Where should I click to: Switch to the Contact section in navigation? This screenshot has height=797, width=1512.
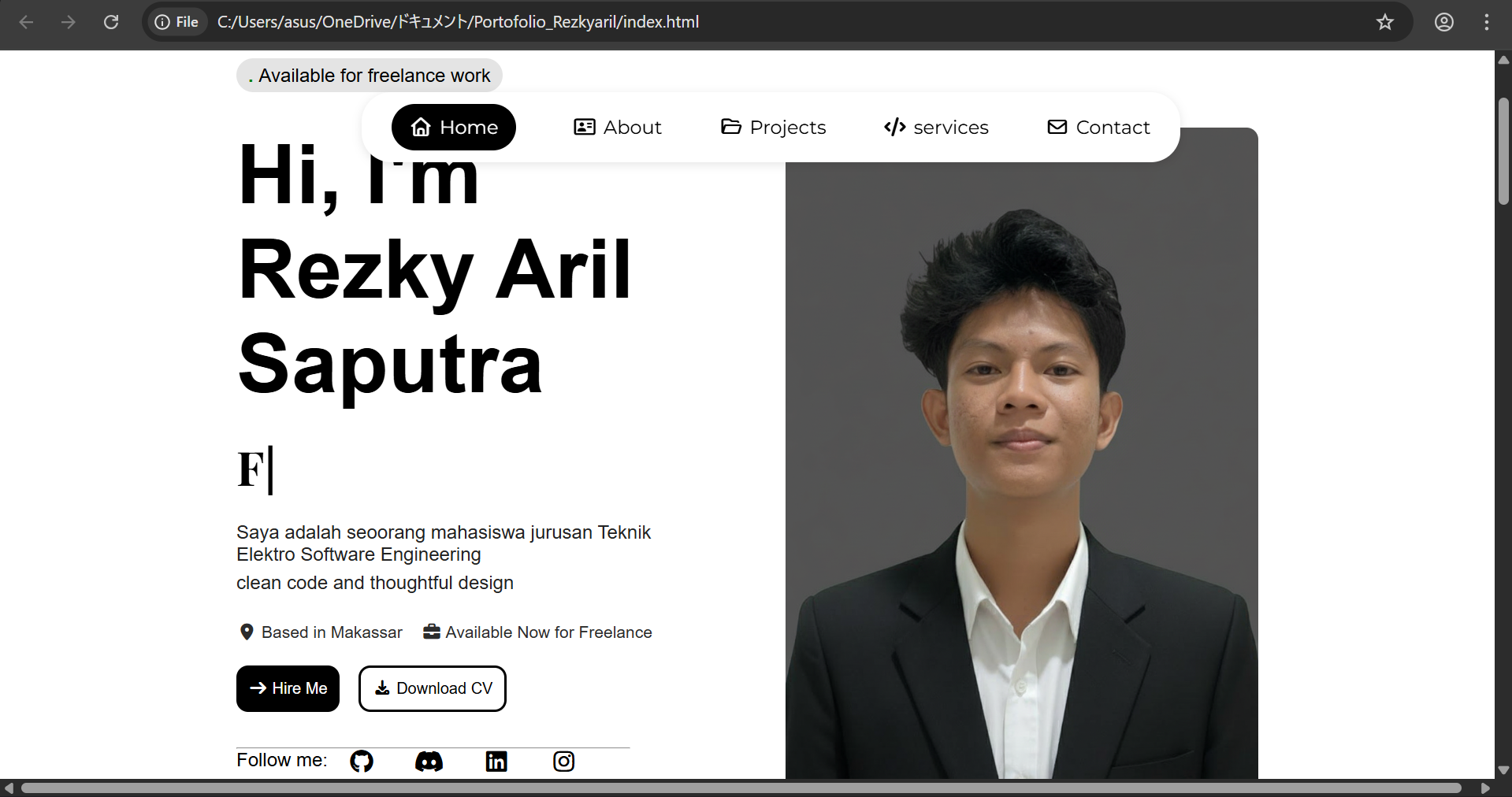(x=1098, y=127)
